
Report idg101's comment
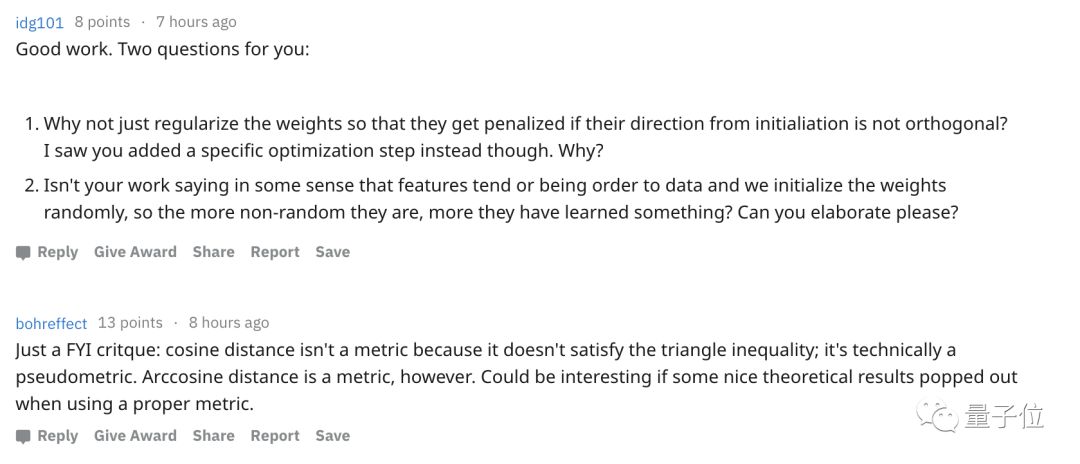coord(275,252)
